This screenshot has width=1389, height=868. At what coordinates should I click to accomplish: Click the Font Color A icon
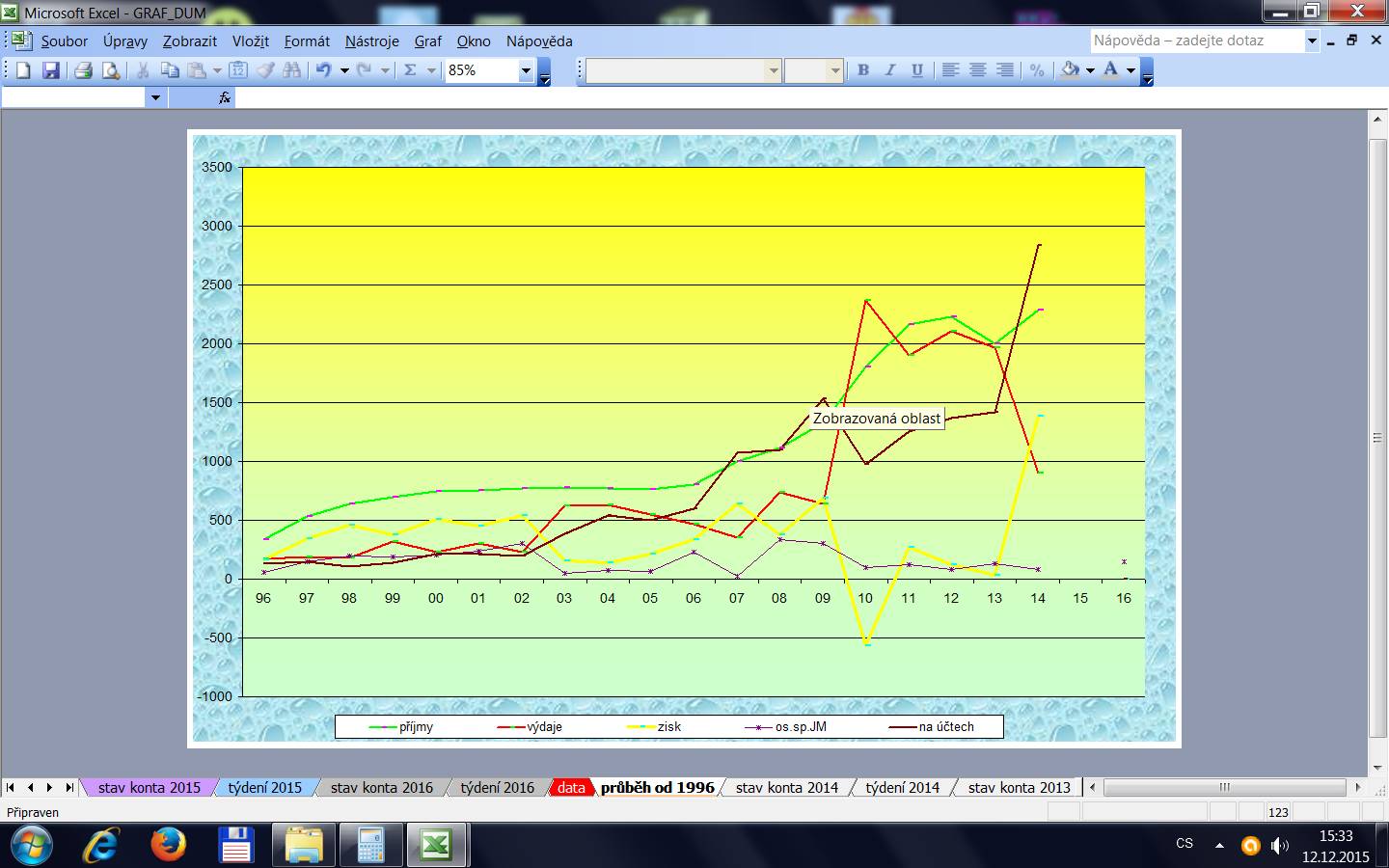[1110, 70]
